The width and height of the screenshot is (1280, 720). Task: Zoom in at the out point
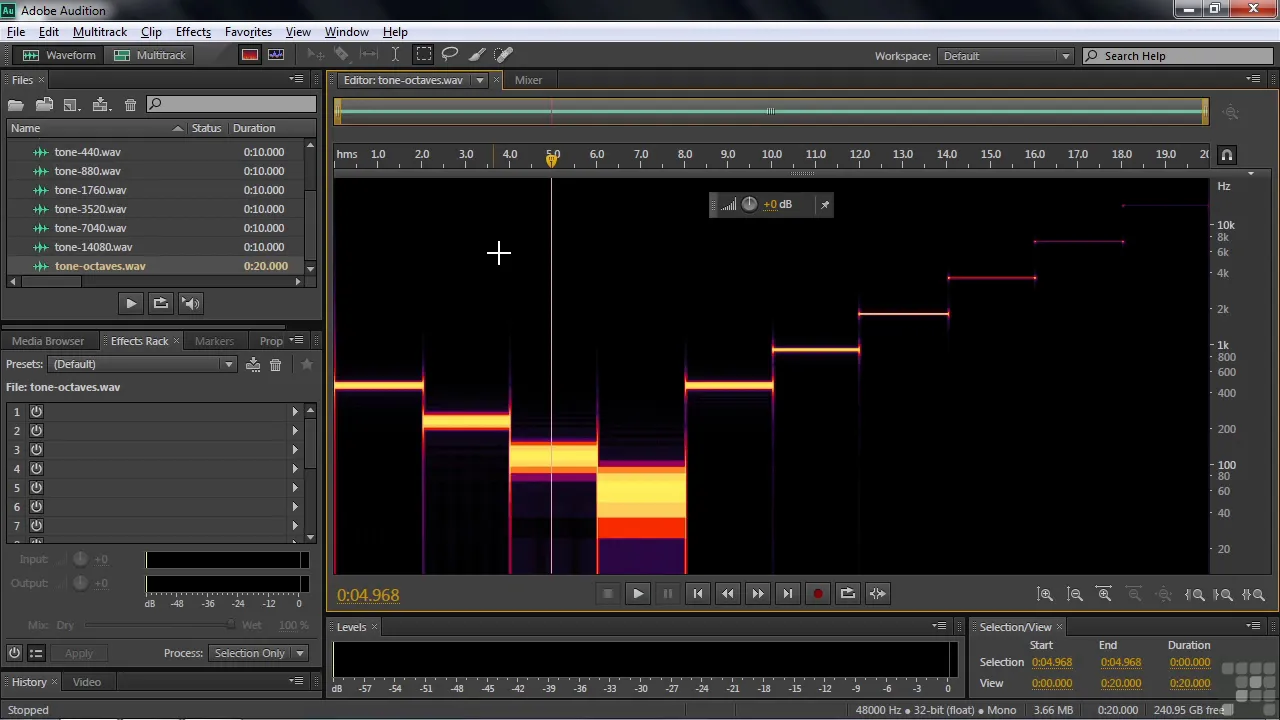coord(1224,594)
